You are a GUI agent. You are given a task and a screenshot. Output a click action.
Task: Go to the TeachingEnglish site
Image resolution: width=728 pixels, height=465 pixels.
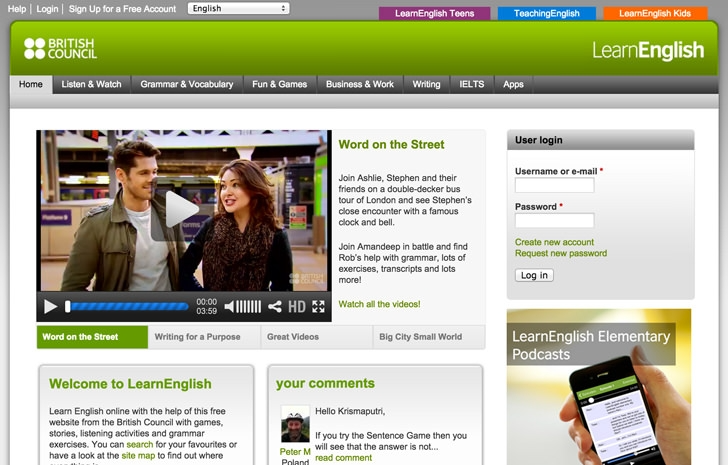(x=546, y=13)
